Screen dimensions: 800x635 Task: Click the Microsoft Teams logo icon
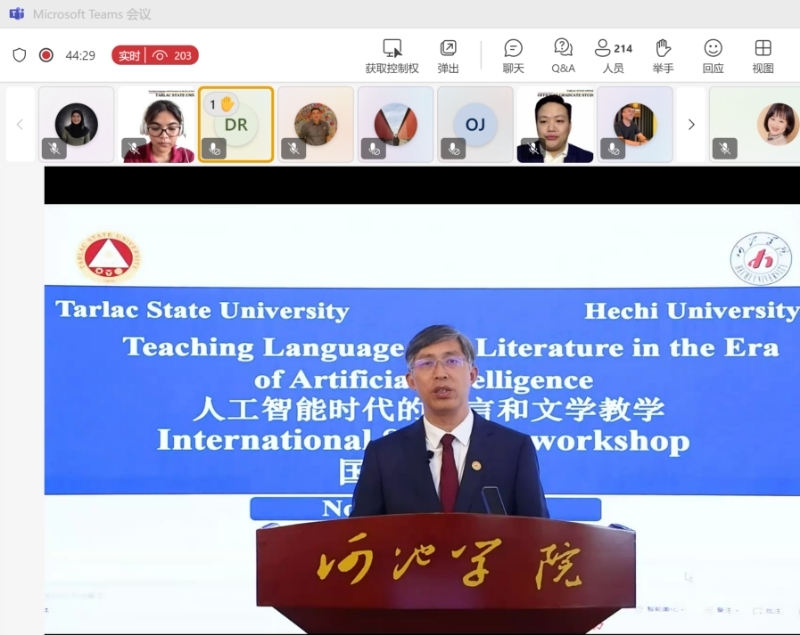click(x=16, y=14)
